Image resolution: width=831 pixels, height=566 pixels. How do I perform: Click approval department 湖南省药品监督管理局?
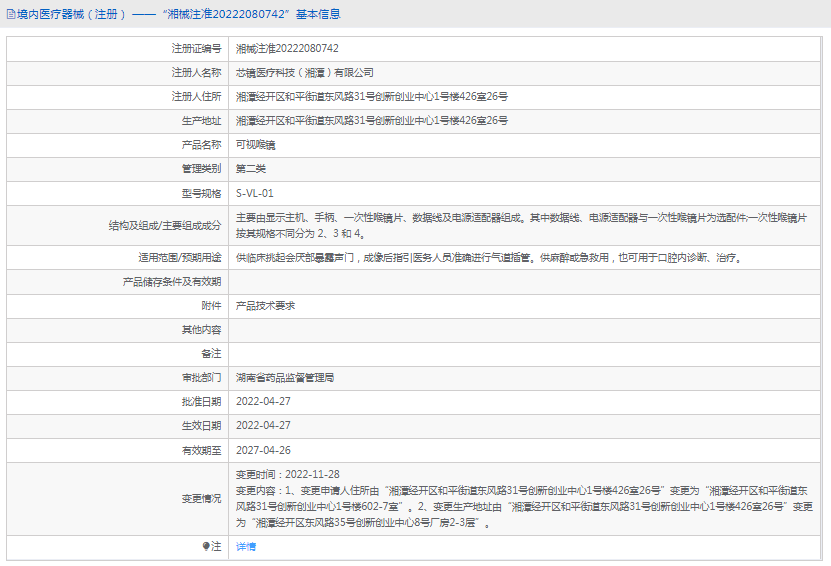(x=285, y=377)
